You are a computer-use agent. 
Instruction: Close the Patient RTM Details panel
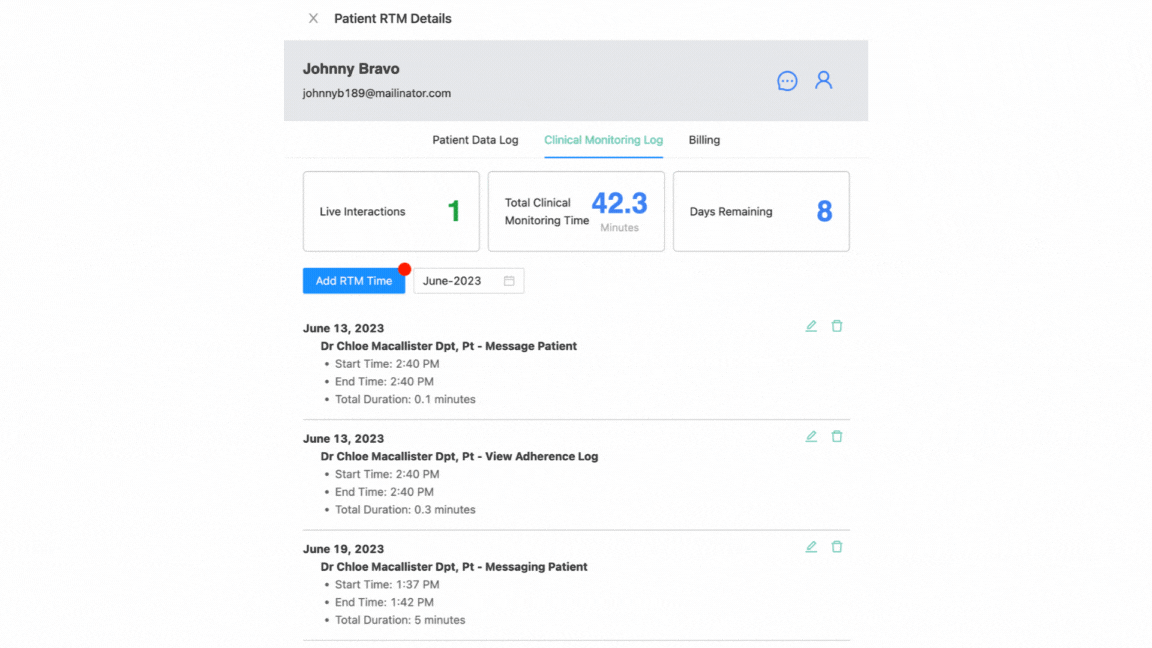tap(313, 18)
